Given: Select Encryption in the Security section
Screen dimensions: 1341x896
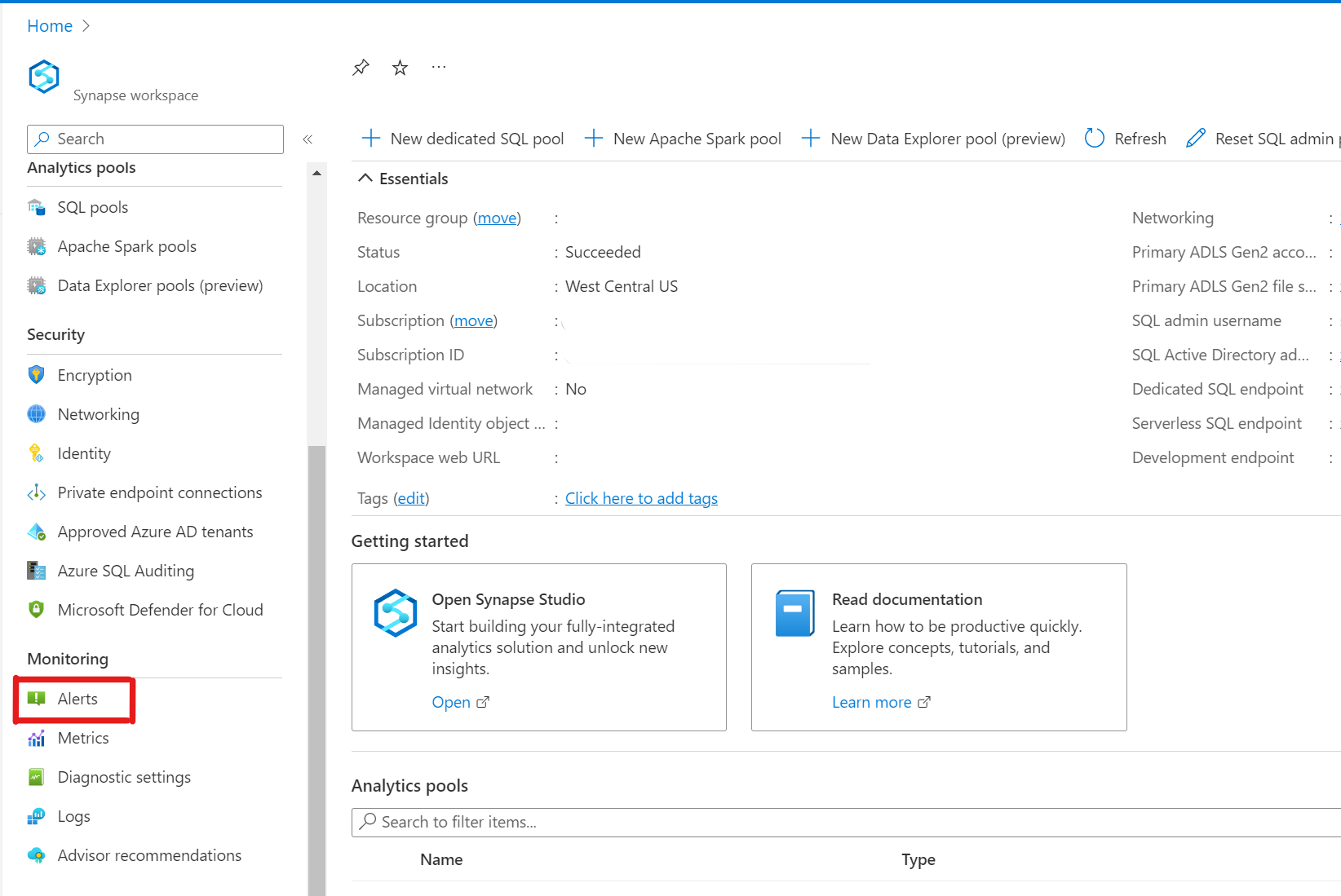Looking at the screenshot, I should tap(94, 375).
